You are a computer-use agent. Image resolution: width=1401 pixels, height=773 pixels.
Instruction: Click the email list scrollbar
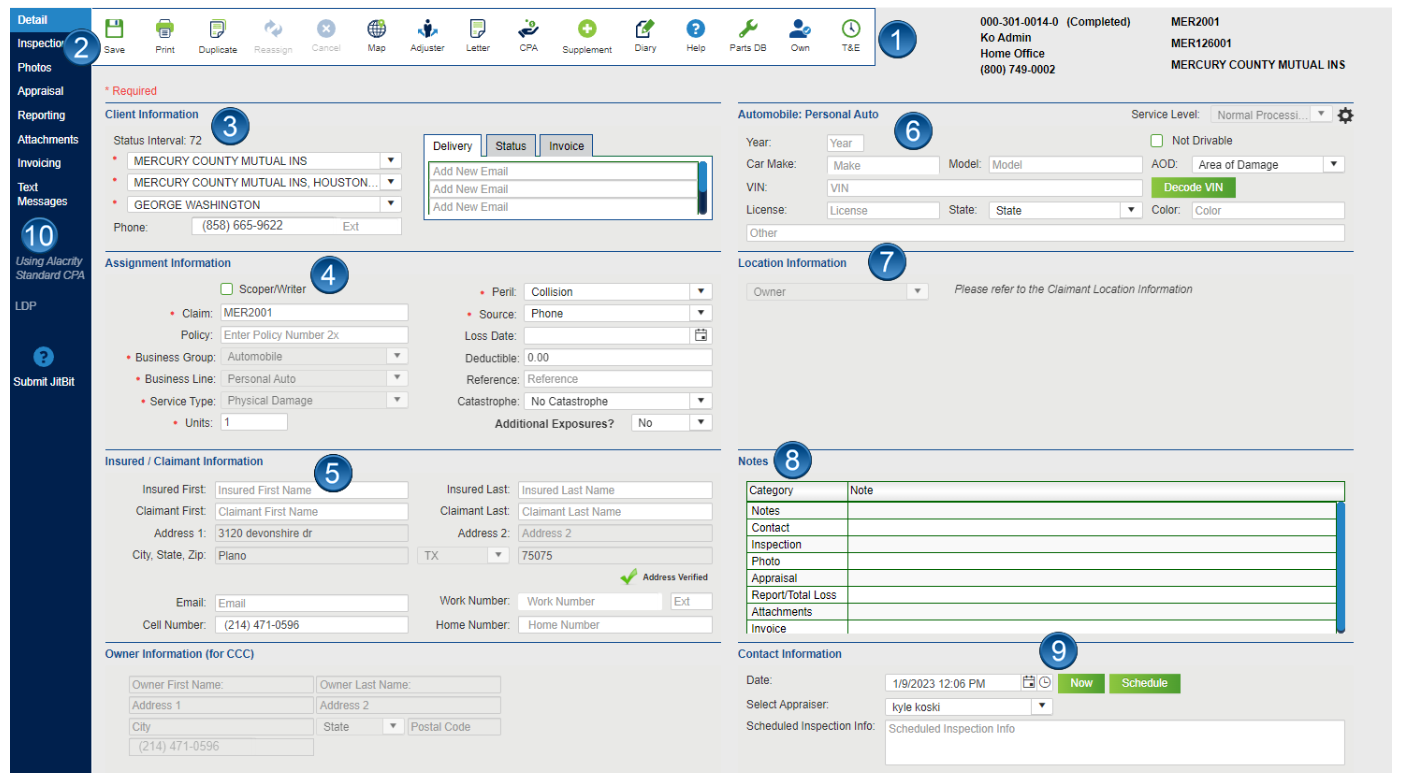point(703,188)
